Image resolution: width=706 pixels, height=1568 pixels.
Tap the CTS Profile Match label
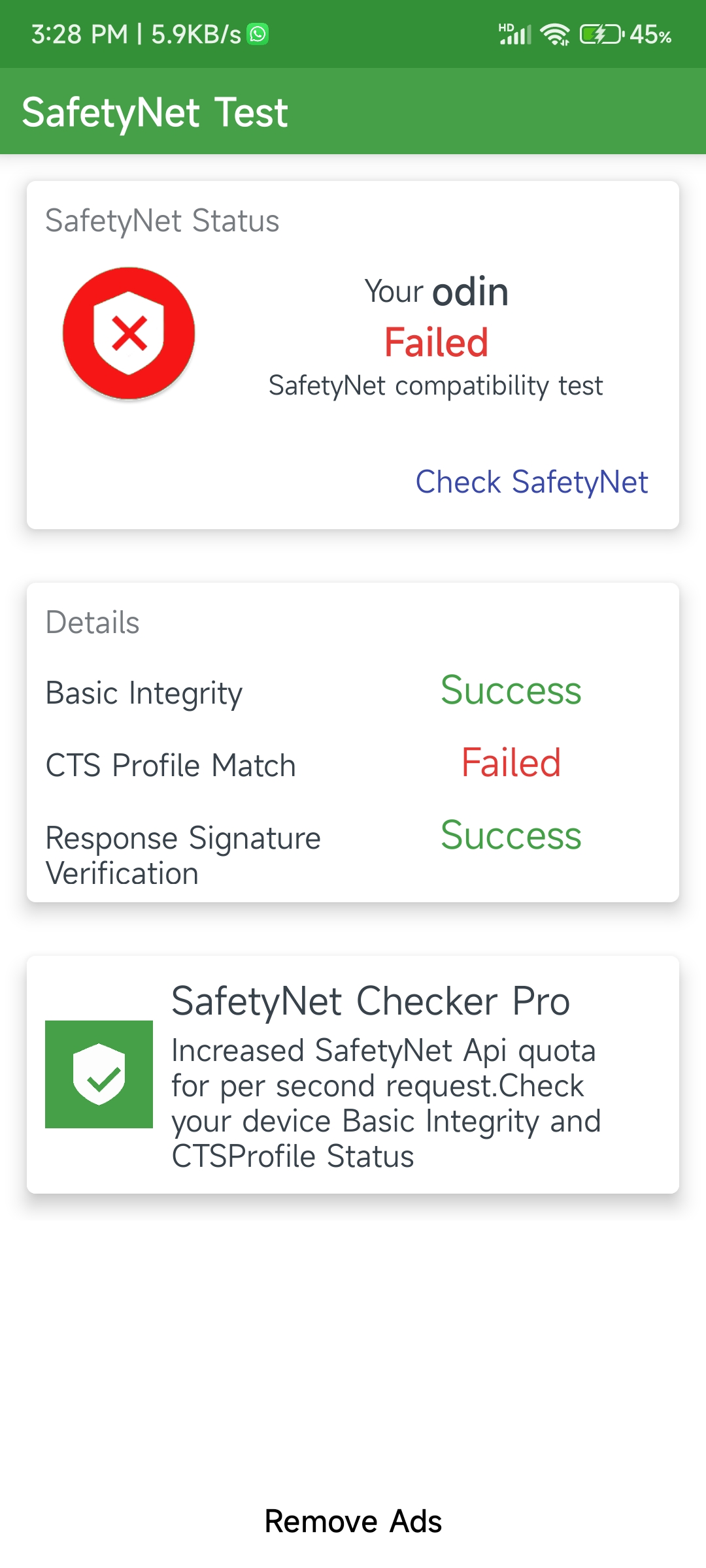[171, 766]
